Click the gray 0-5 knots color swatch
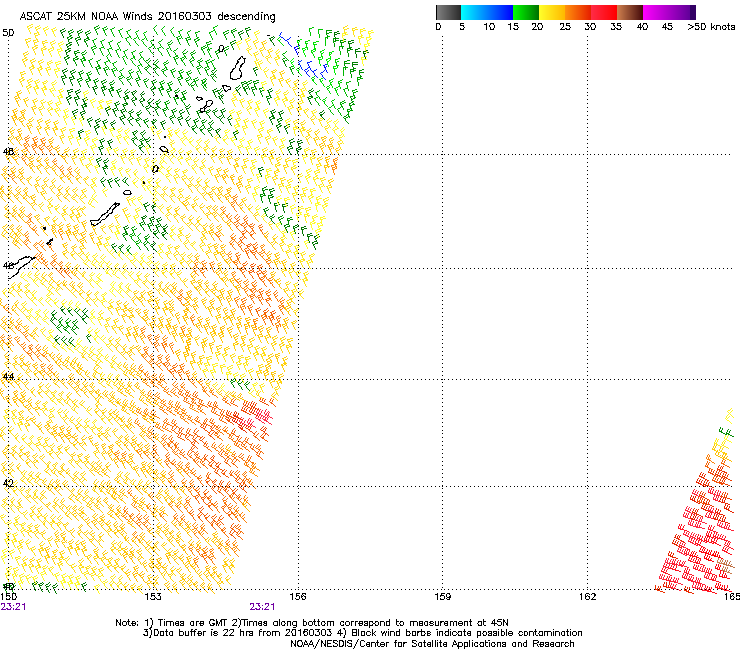 pyautogui.click(x=448, y=12)
